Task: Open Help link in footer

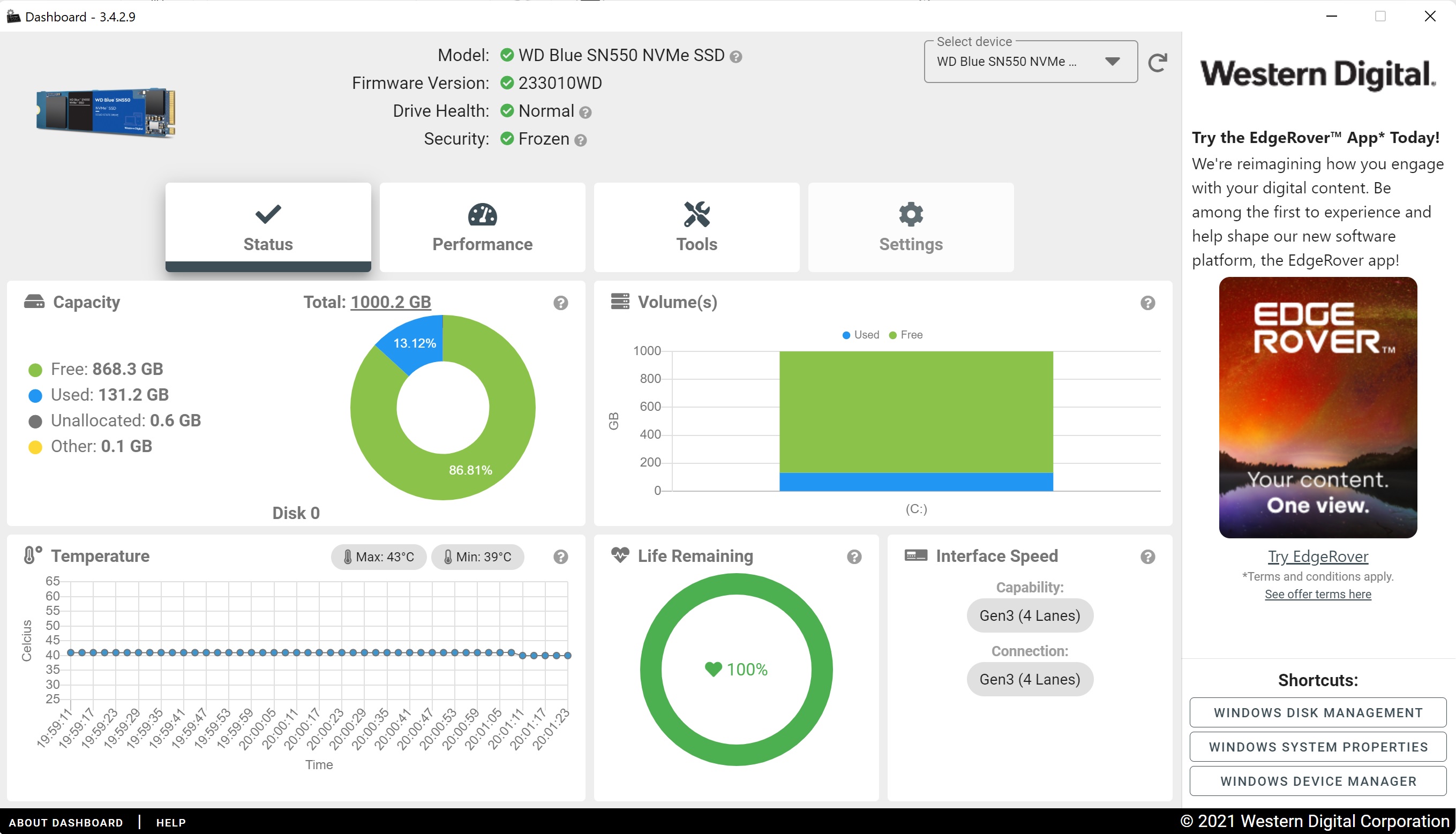Action: pyautogui.click(x=171, y=823)
